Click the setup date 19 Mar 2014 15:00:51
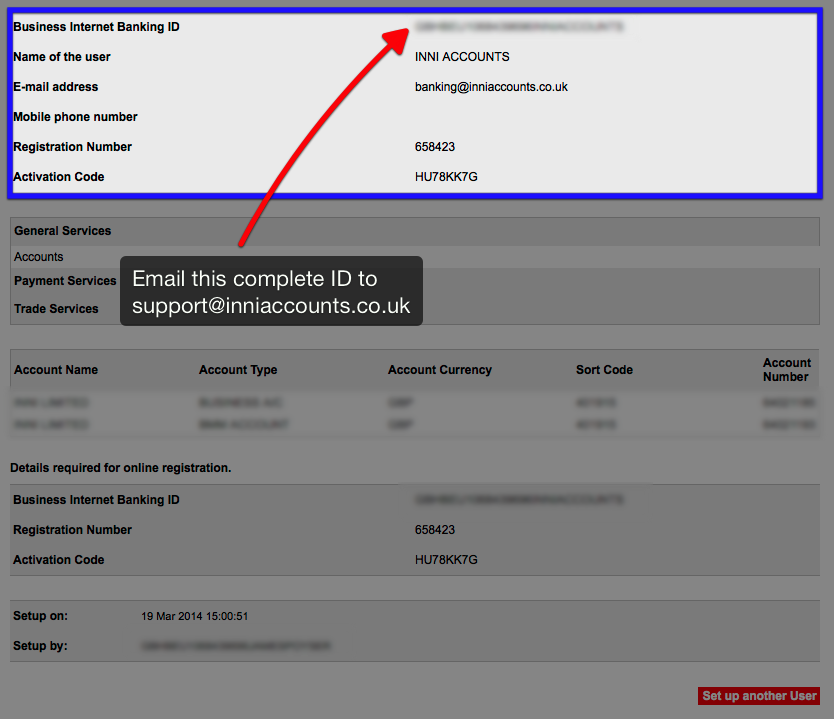The width and height of the screenshot is (834, 719). click(x=195, y=617)
